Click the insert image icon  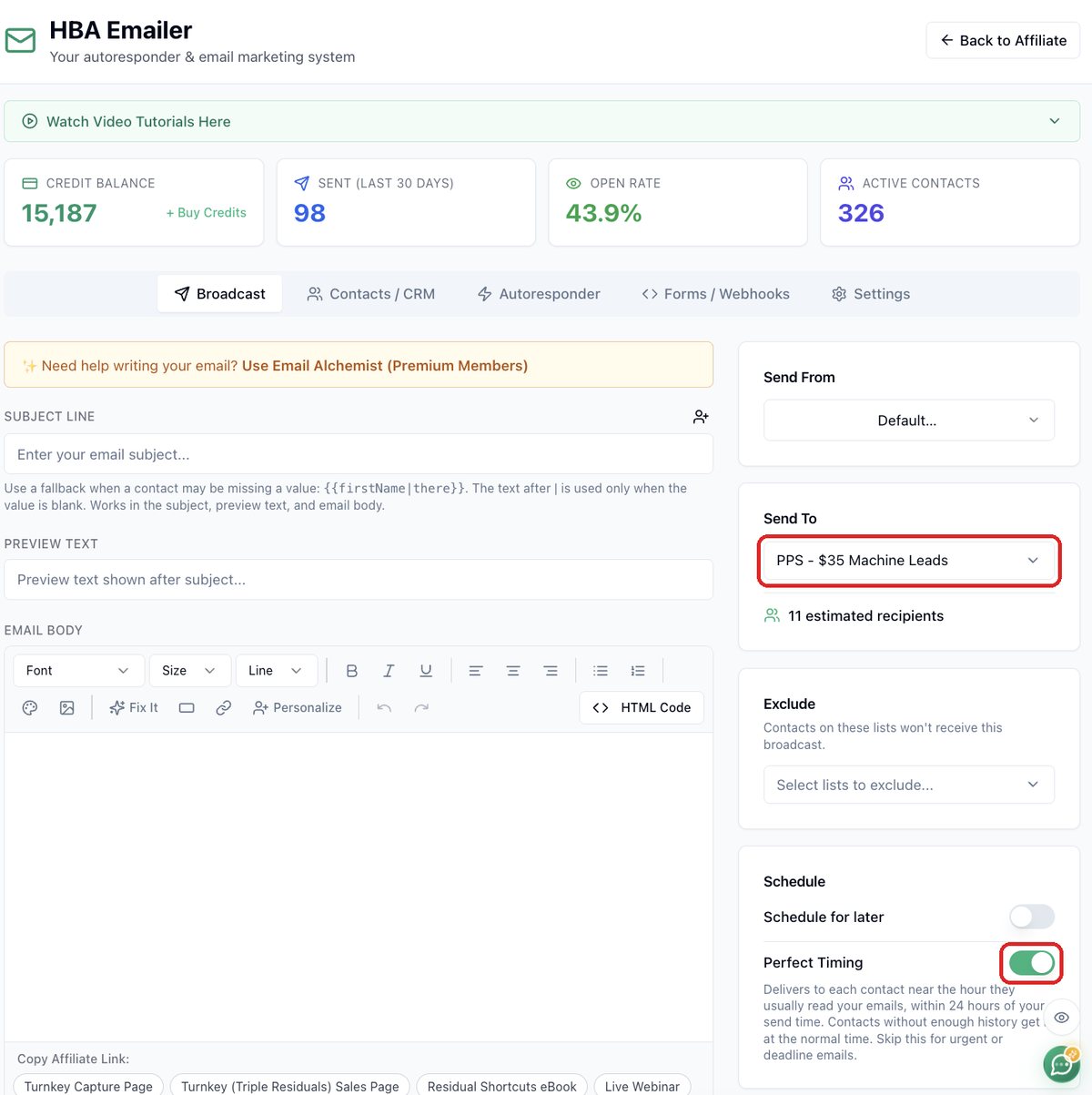coord(67,708)
